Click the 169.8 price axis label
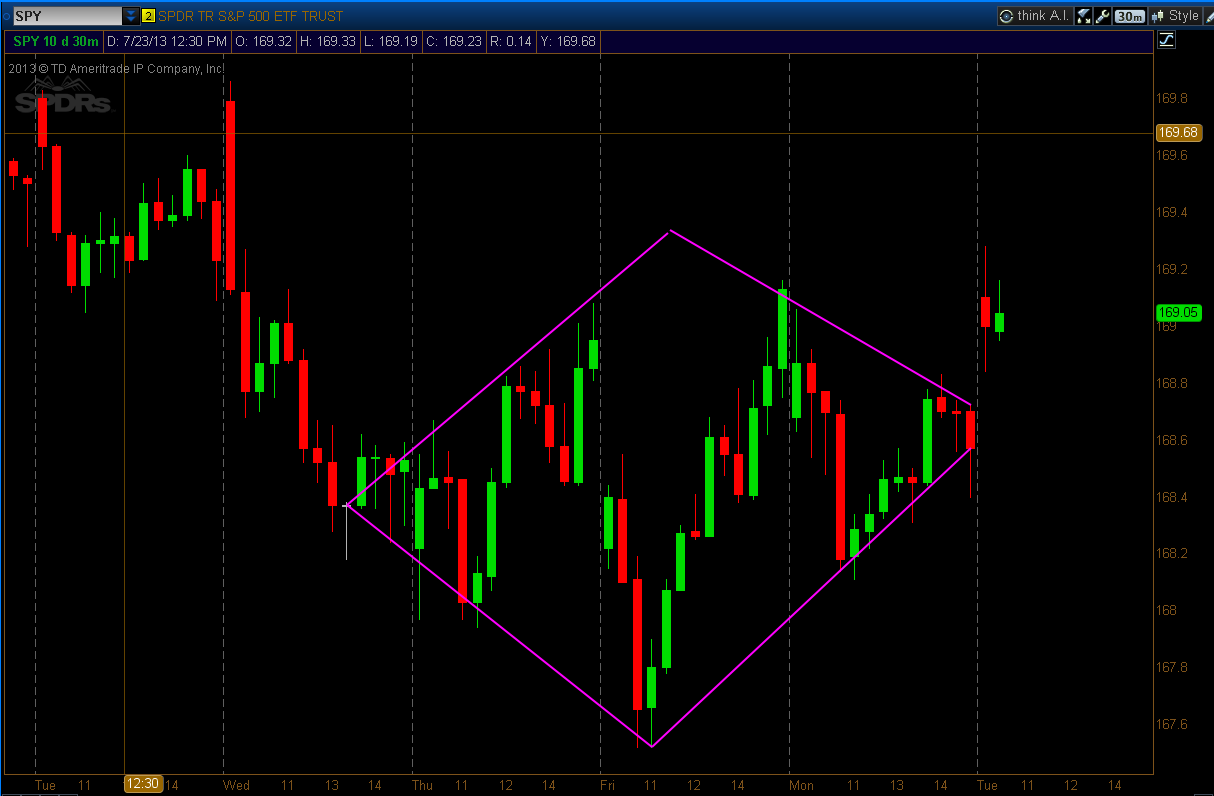1214x796 pixels. pos(1172,99)
